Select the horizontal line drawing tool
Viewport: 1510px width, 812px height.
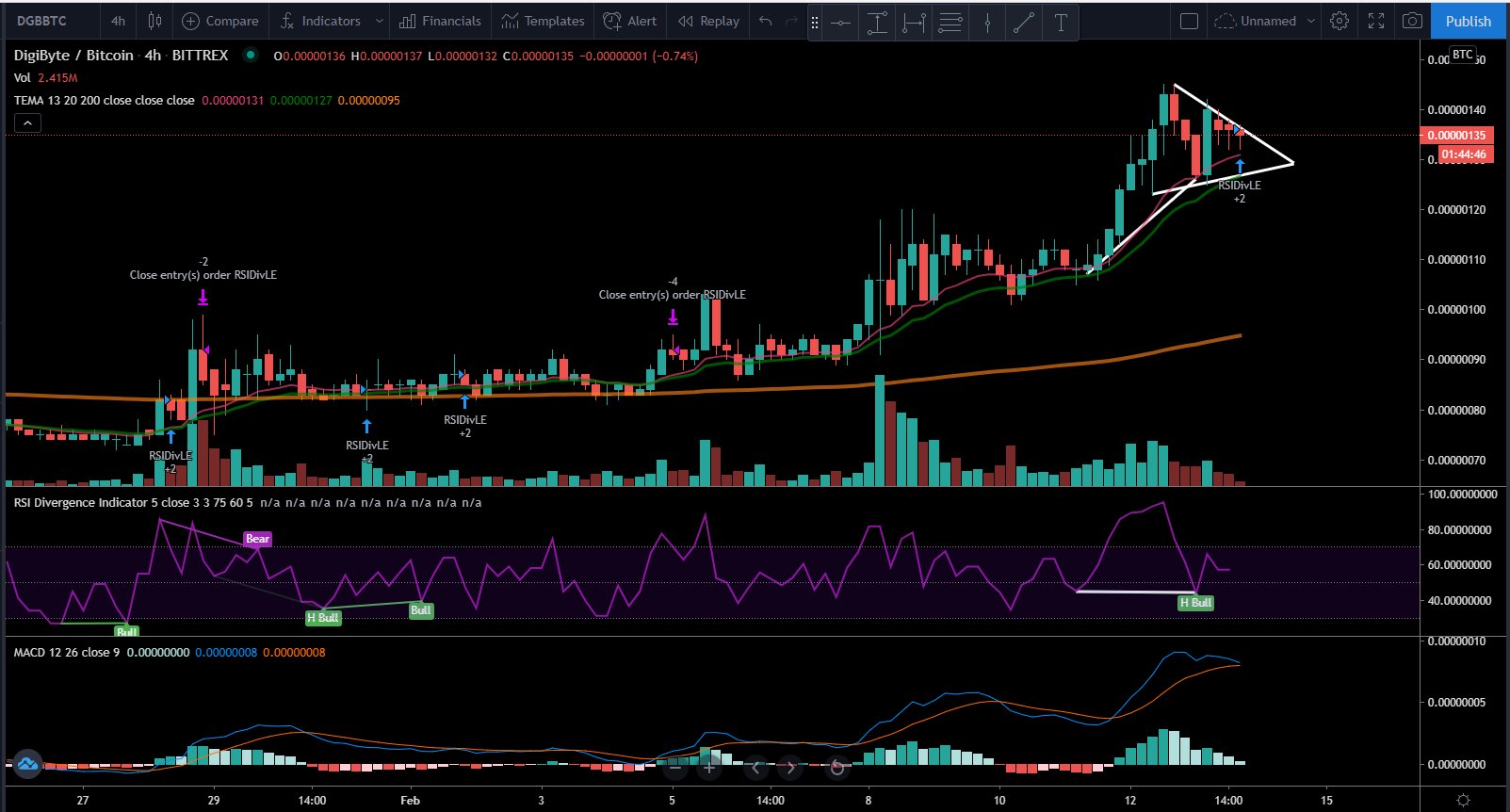point(840,22)
